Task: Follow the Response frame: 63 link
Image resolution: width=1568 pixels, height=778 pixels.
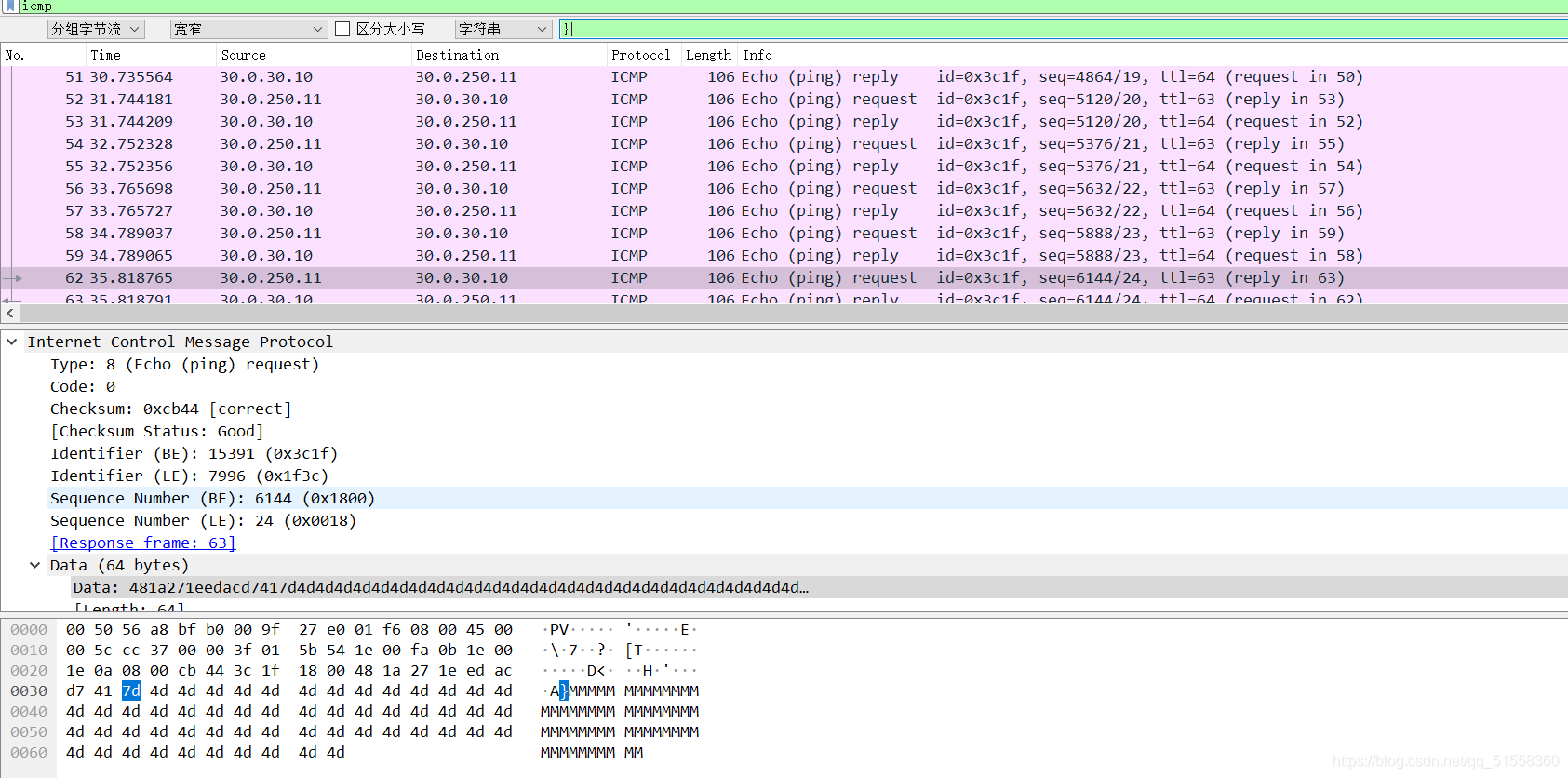Action: (142, 543)
